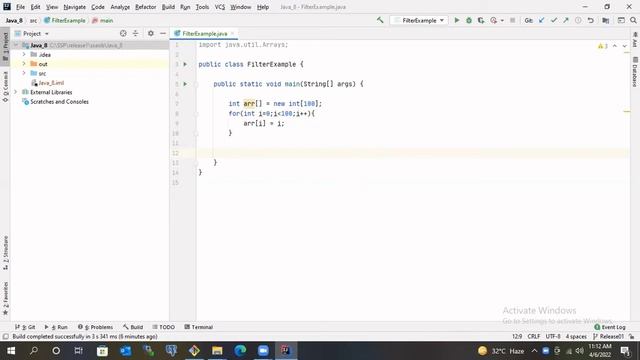
Task: Open the Problems tool window
Action: [x=95, y=327]
